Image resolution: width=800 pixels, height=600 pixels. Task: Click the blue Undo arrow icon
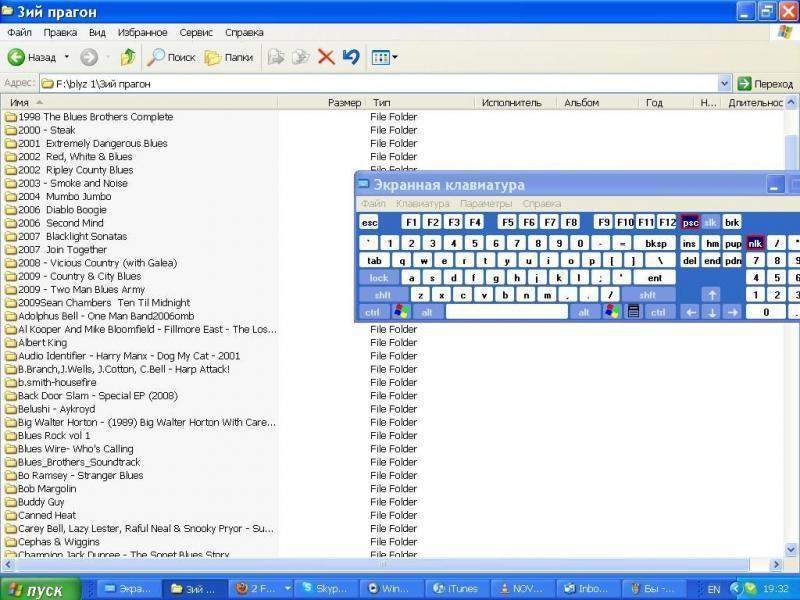point(351,57)
